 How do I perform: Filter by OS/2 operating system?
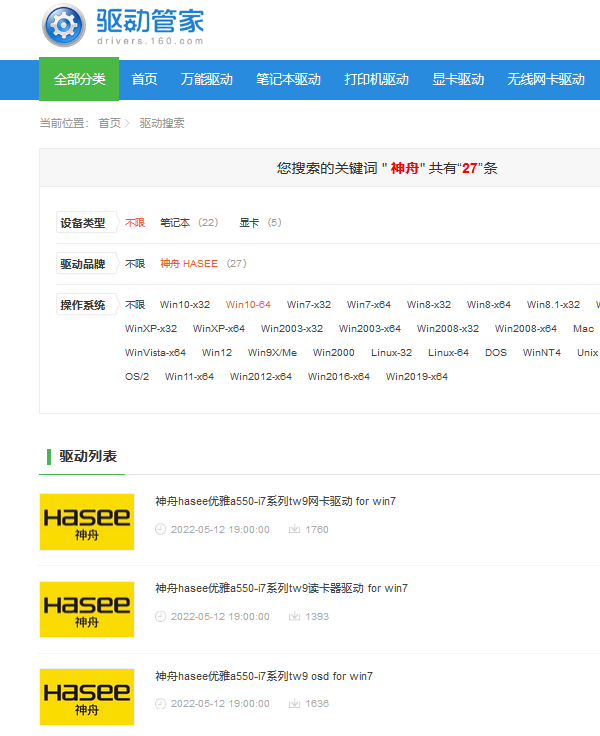point(137,376)
